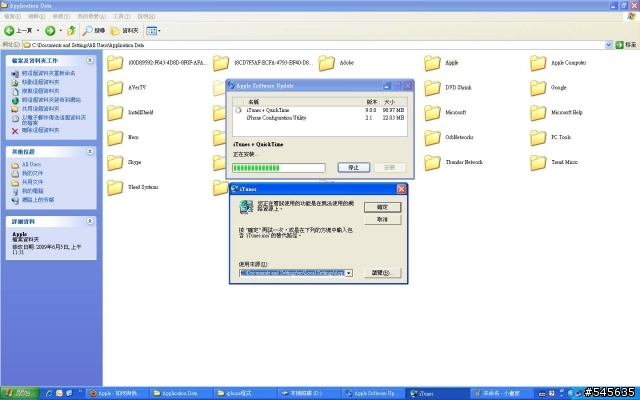Collapse the Other Places panel
This screenshot has height=400, width=640.
90,151
